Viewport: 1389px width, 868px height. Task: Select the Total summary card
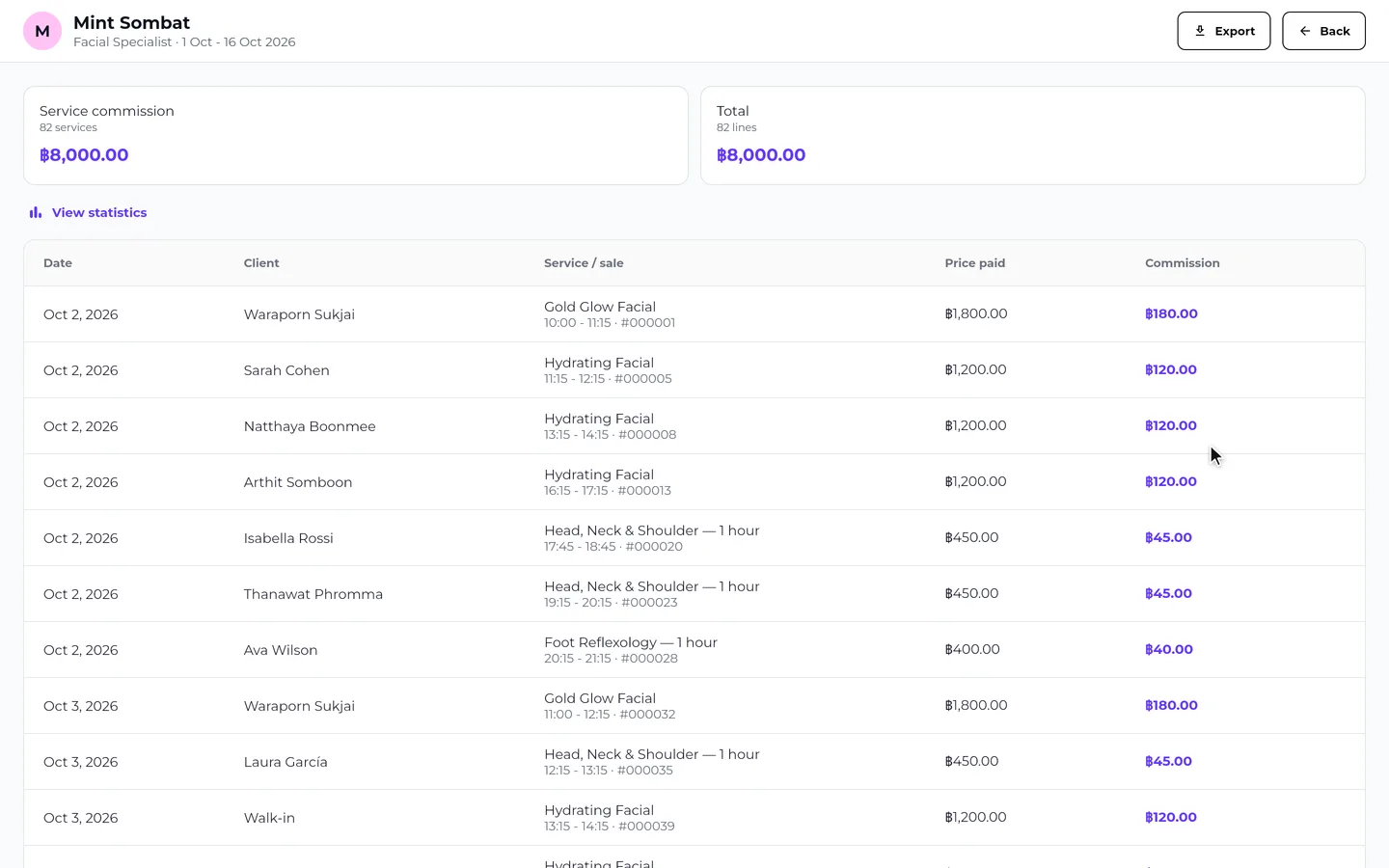click(x=1033, y=136)
